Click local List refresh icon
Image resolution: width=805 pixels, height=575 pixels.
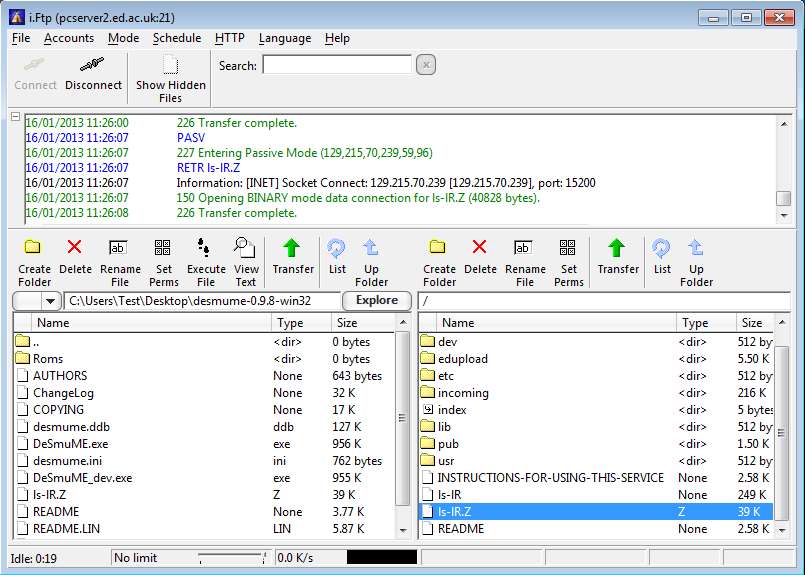337,256
